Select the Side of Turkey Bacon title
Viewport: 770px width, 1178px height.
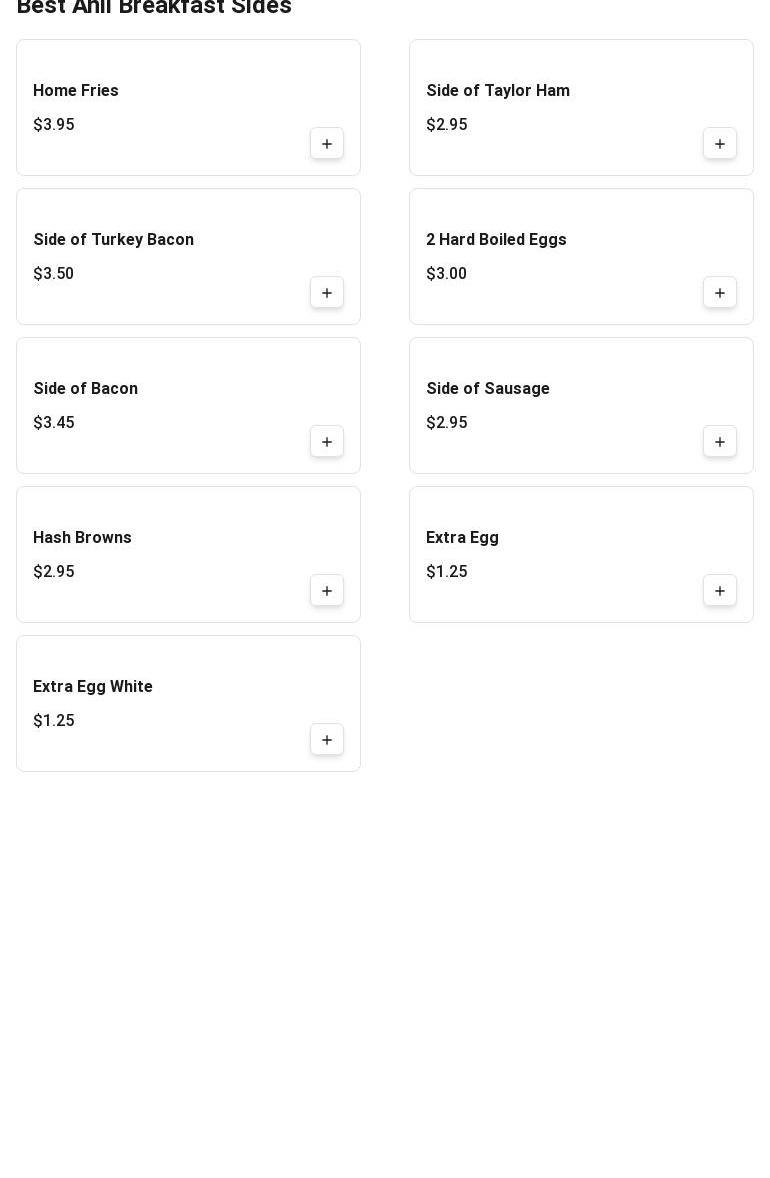pyautogui.click(x=113, y=240)
